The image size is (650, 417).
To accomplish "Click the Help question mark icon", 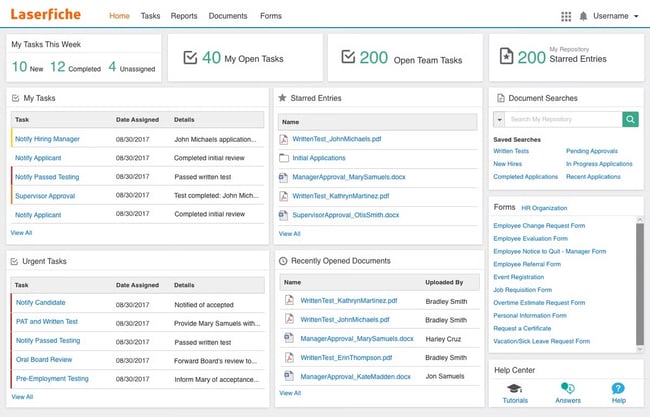I will 618,388.
